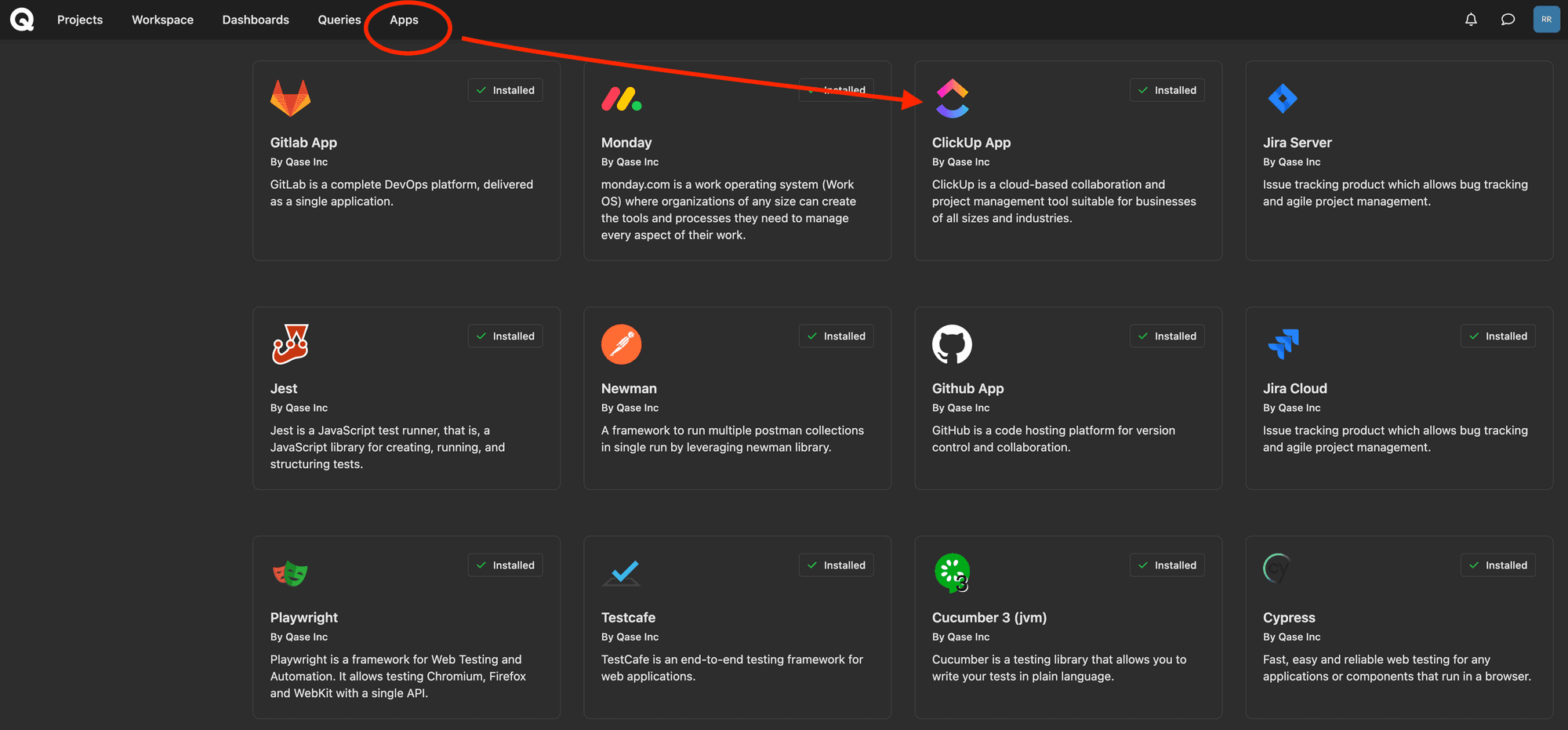1568x730 pixels.
Task: Open the Dashboards section
Action: [256, 20]
